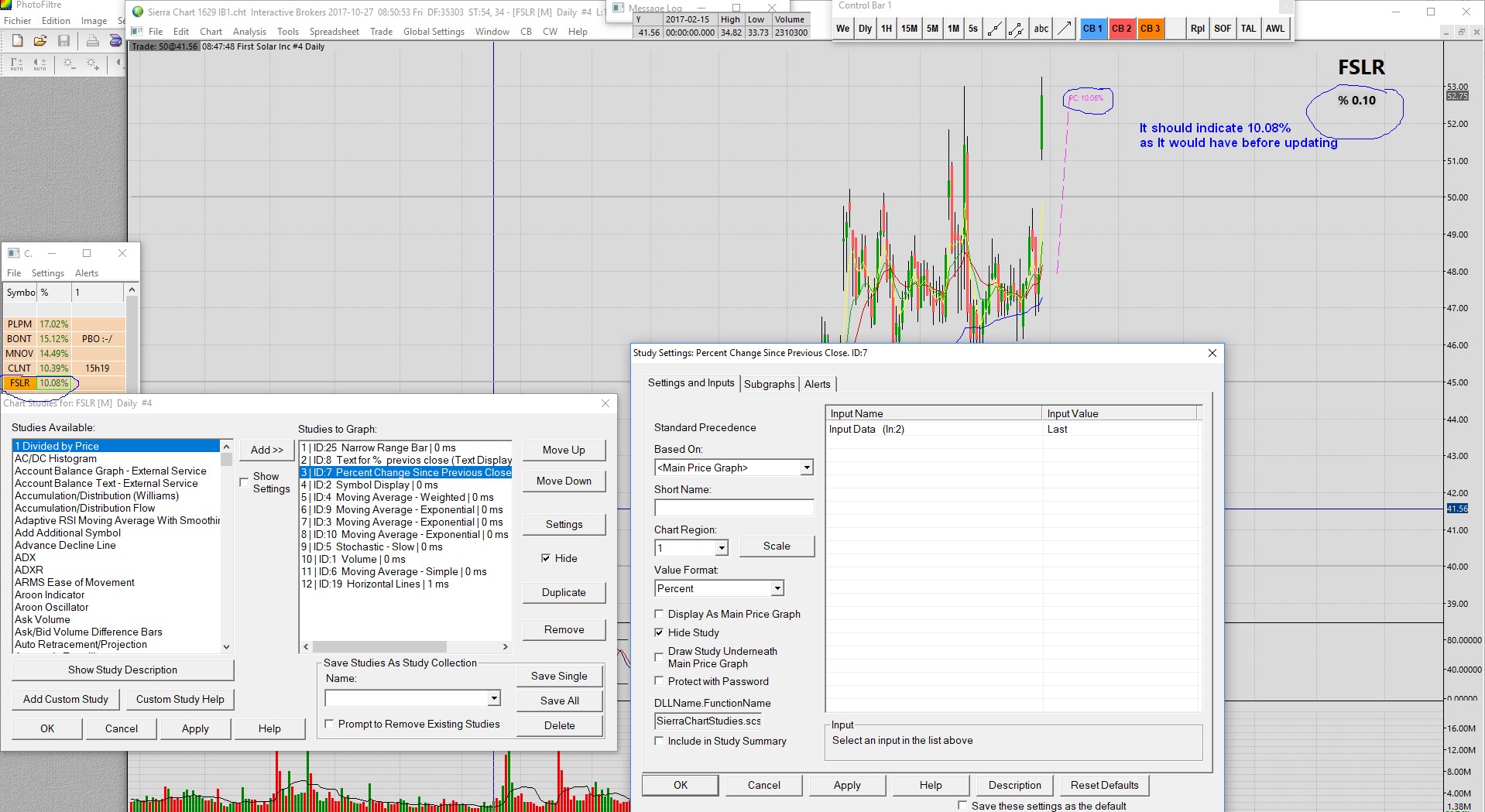Uncheck the Hide Study checkbox
The height and width of the screenshot is (812, 1485).
coord(660,632)
